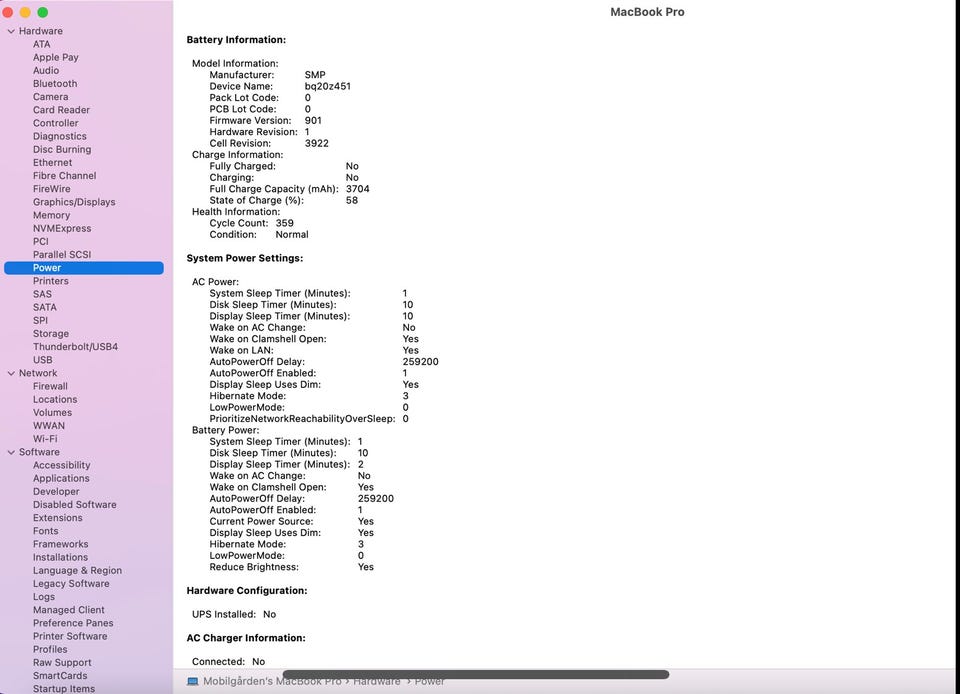Select Preference Panes entry
This screenshot has height=694, width=960.
[73, 623]
